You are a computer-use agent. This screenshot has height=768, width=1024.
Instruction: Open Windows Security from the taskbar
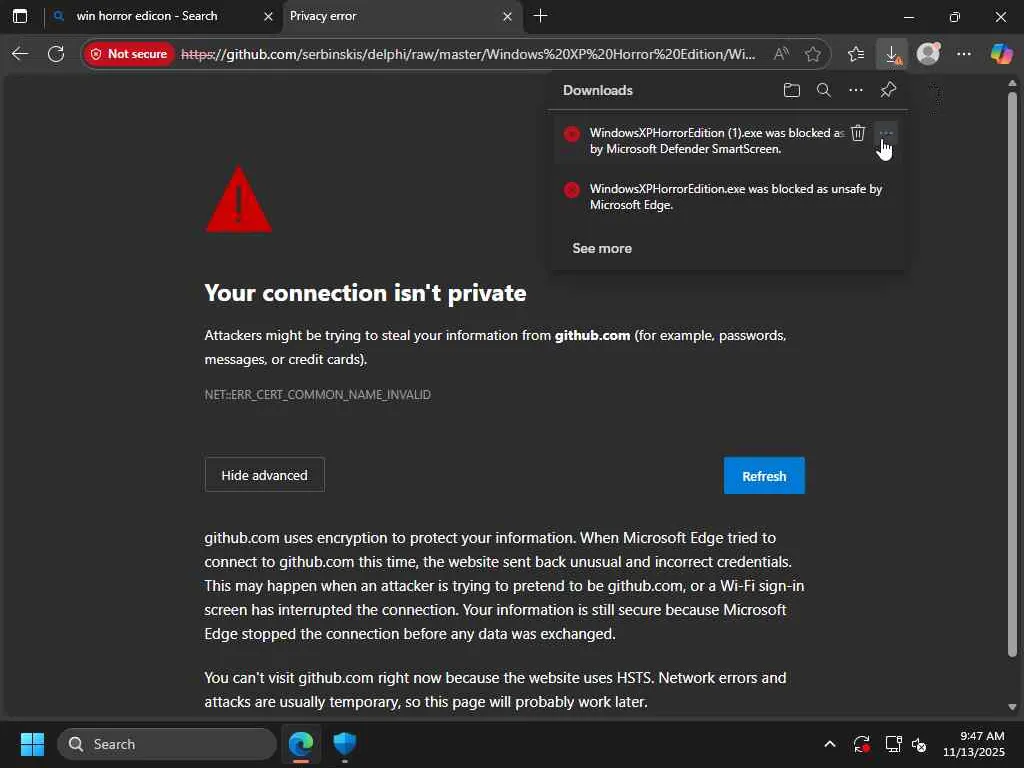coord(345,744)
